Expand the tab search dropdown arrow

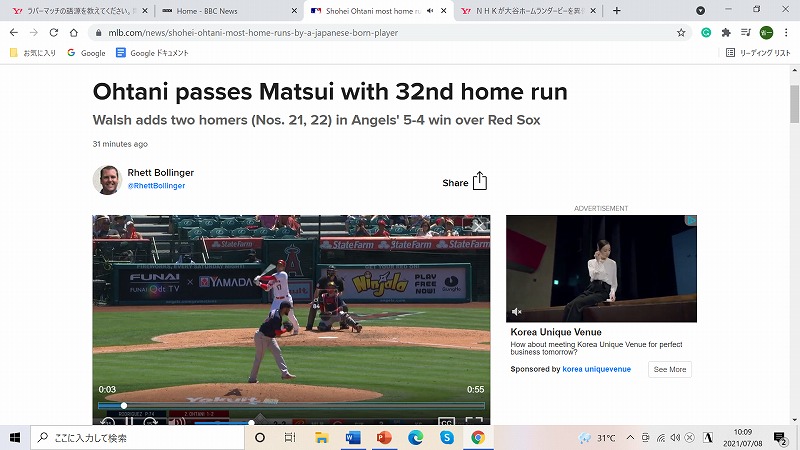tap(701, 11)
